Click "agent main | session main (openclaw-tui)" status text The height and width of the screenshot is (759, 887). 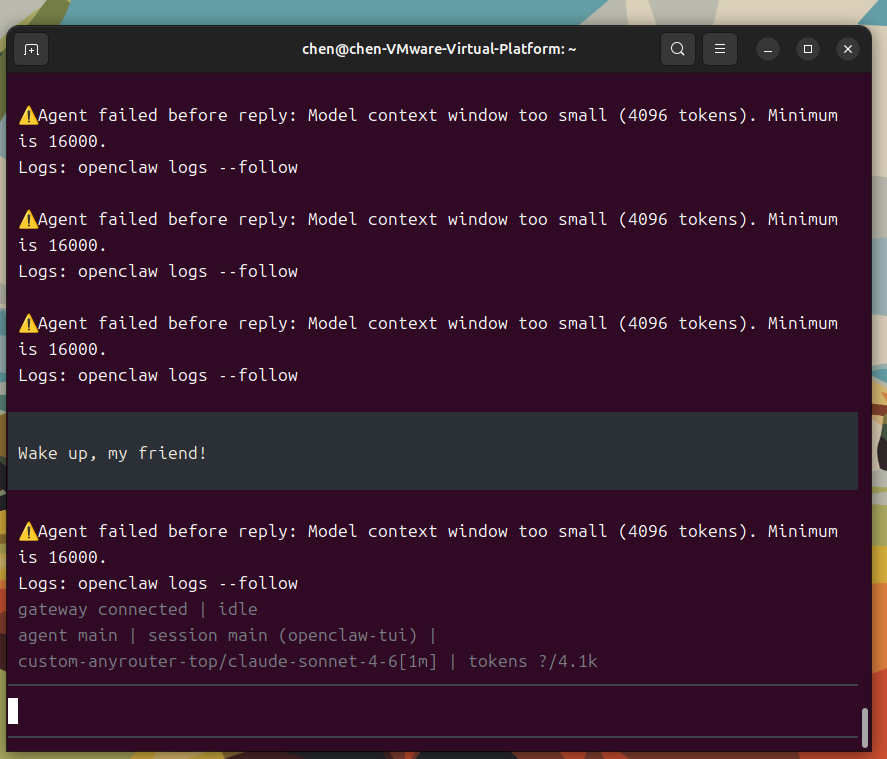[x=217, y=635]
